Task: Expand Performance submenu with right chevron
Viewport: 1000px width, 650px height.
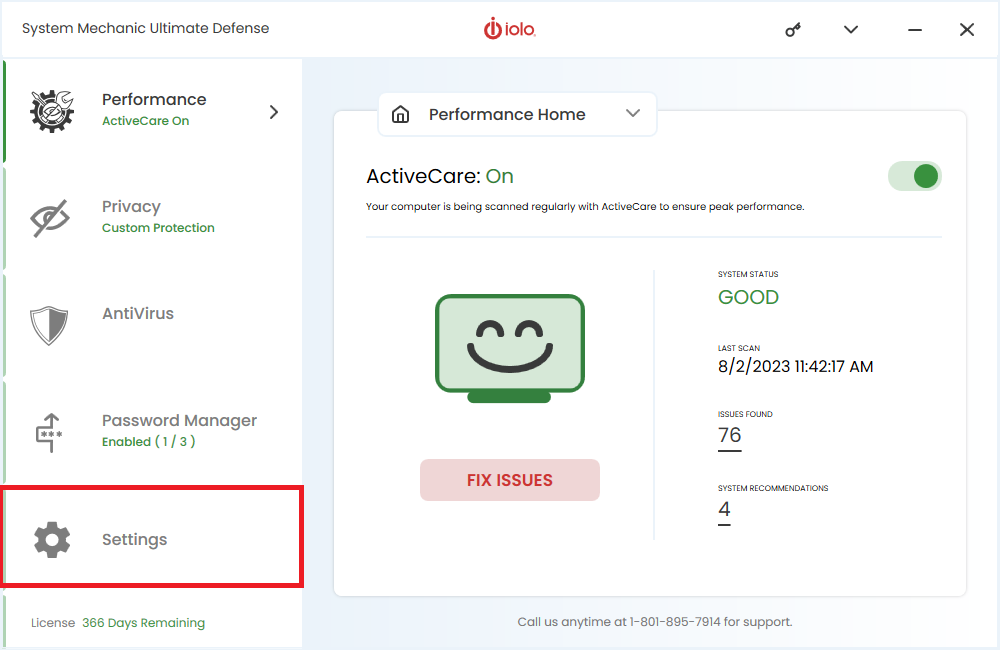Action: pyautogui.click(x=274, y=112)
